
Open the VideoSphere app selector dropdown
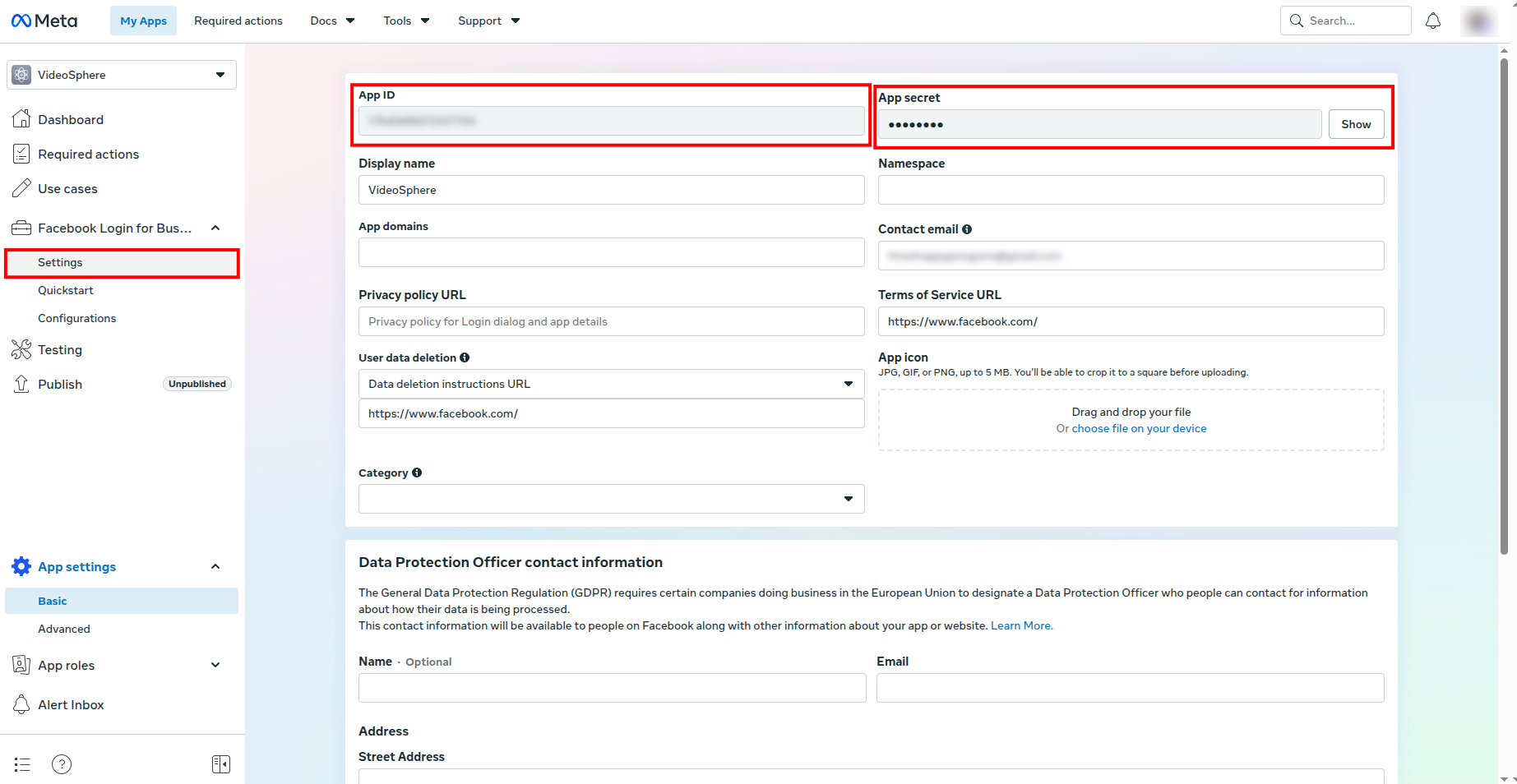(122, 75)
